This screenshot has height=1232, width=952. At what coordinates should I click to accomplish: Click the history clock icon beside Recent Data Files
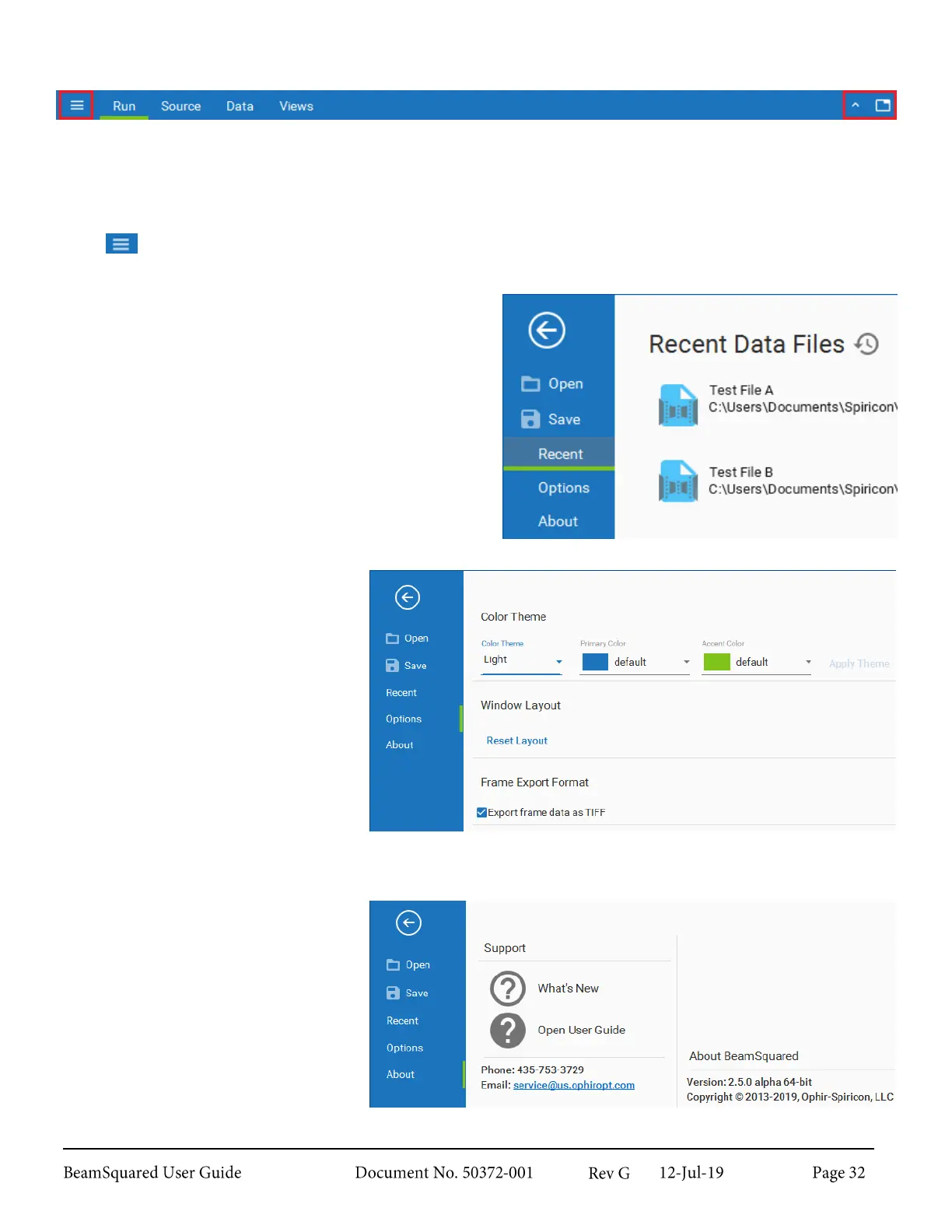click(866, 344)
